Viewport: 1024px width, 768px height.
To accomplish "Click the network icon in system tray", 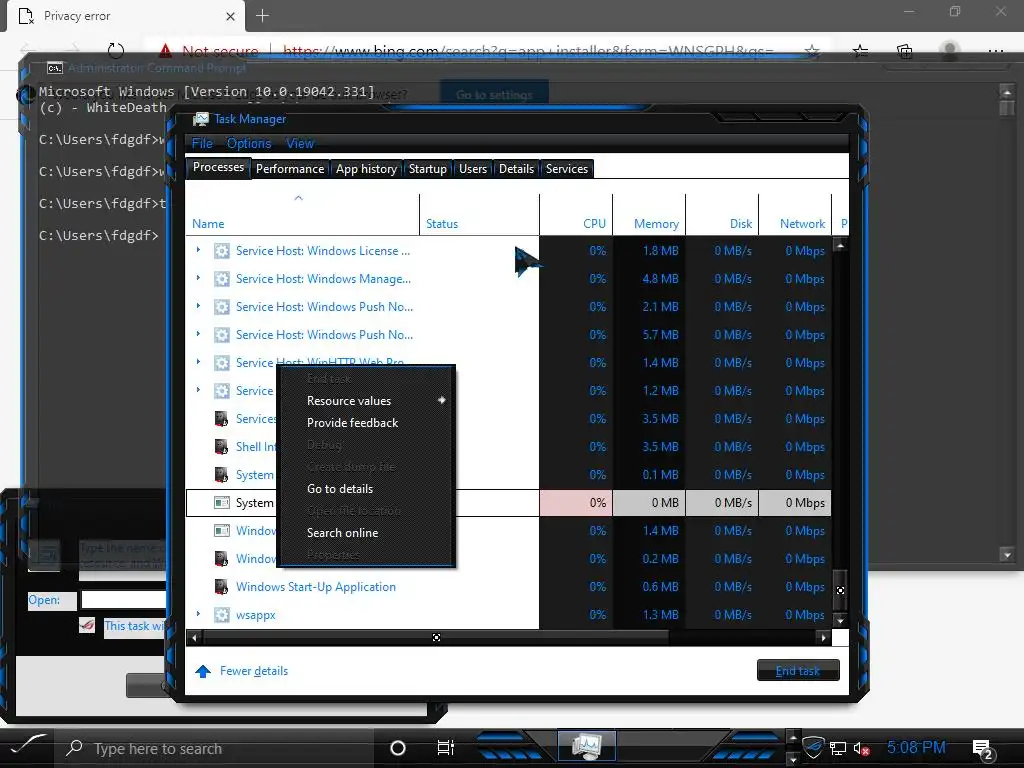I will (x=838, y=748).
